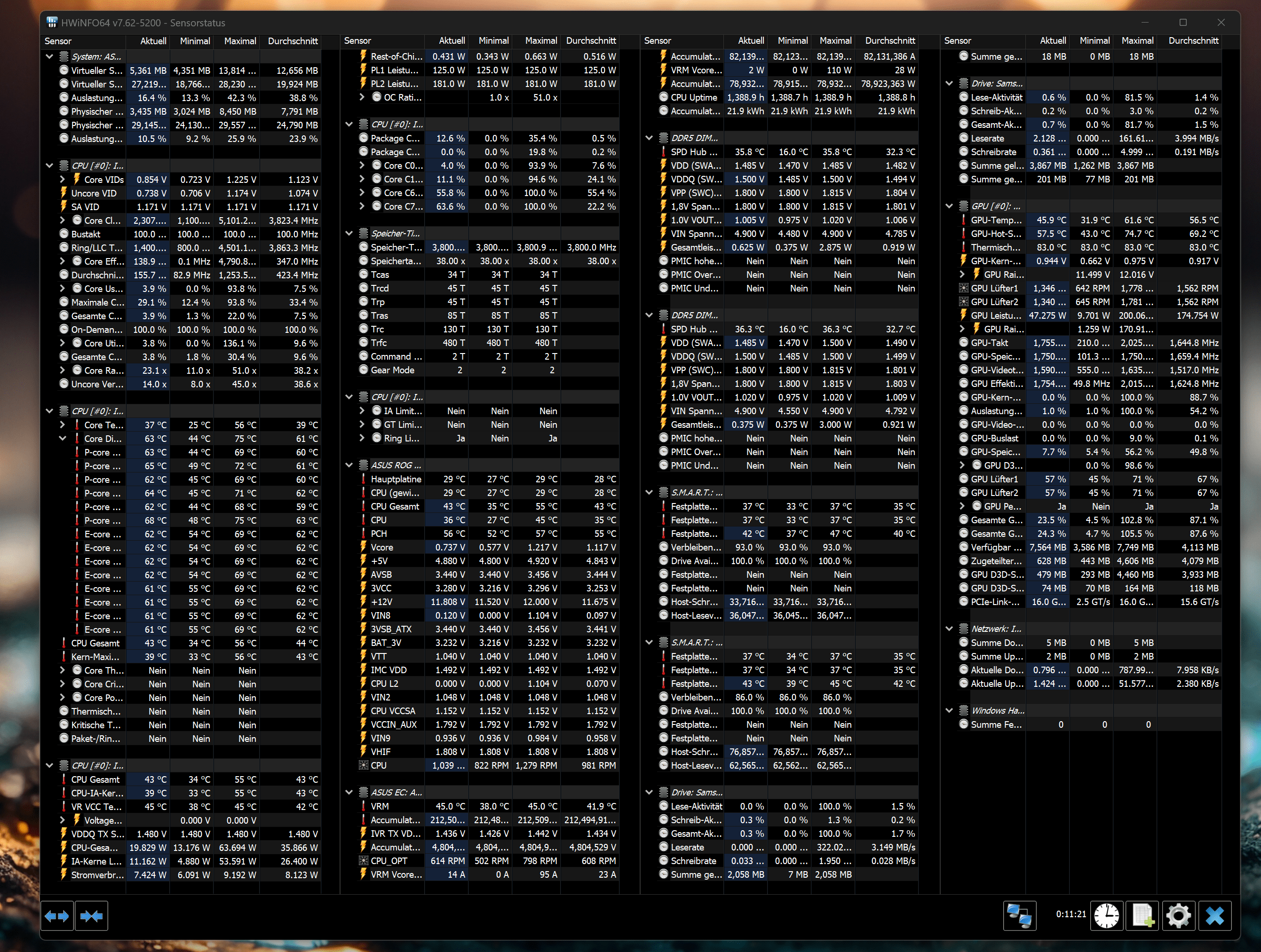The width and height of the screenshot is (1261, 952).
Task: Reset min/max values with the clock icon
Action: [x=1107, y=915]
